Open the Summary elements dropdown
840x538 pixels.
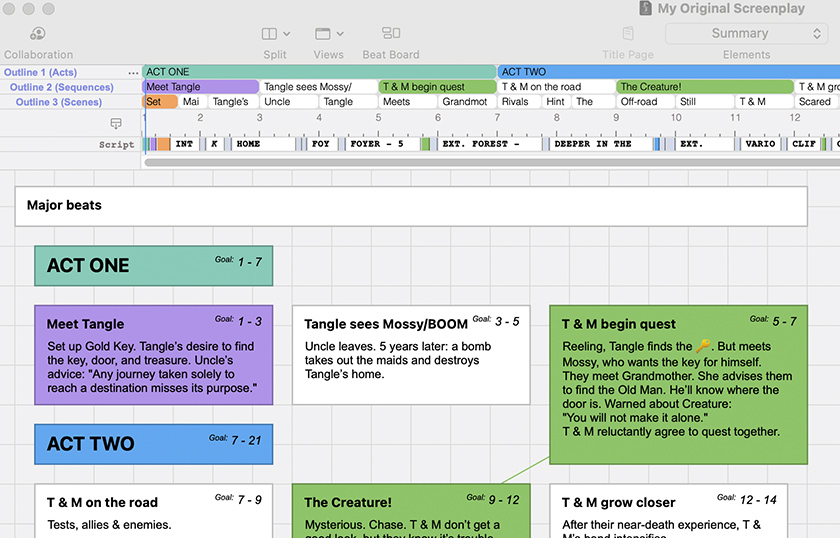[x=746, y=34]
